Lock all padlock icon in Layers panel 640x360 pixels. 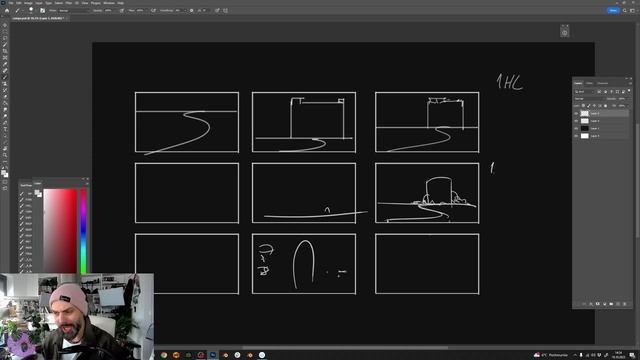(x=605, y=106)
